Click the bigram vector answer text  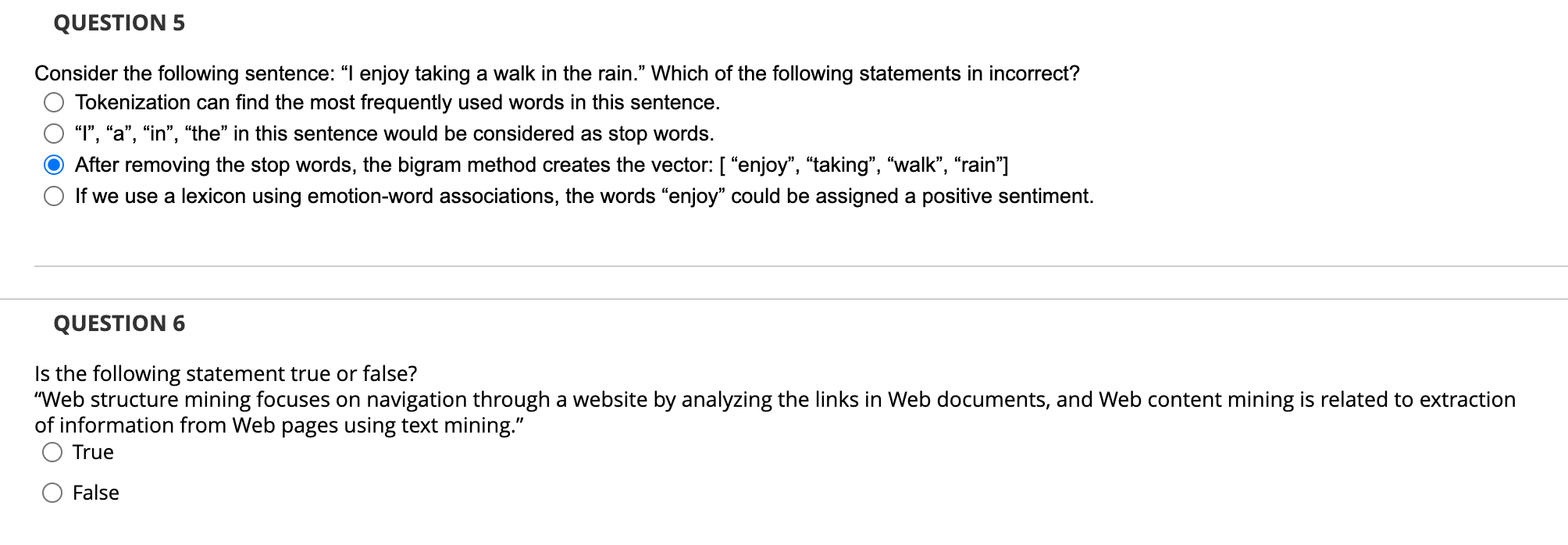pyautogui.click(x=541, y=164)
